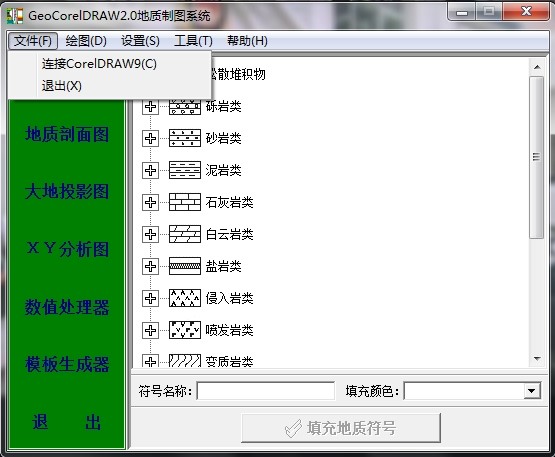Screen dimensions: 555x457
Task: Click the 填充地质符号 button
Action: (x=341, y=428)
